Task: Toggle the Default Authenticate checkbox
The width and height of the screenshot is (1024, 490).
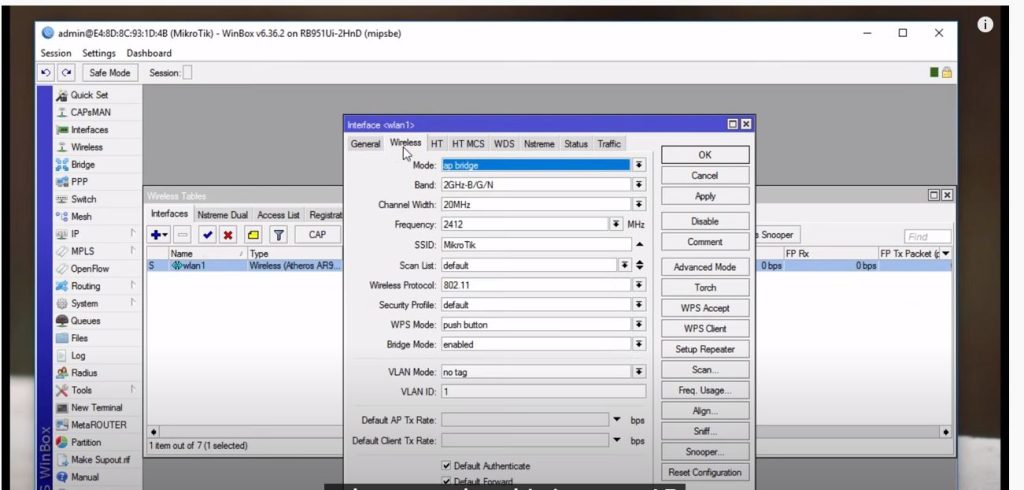Action: pyautogui.click(x=446, y=466)
